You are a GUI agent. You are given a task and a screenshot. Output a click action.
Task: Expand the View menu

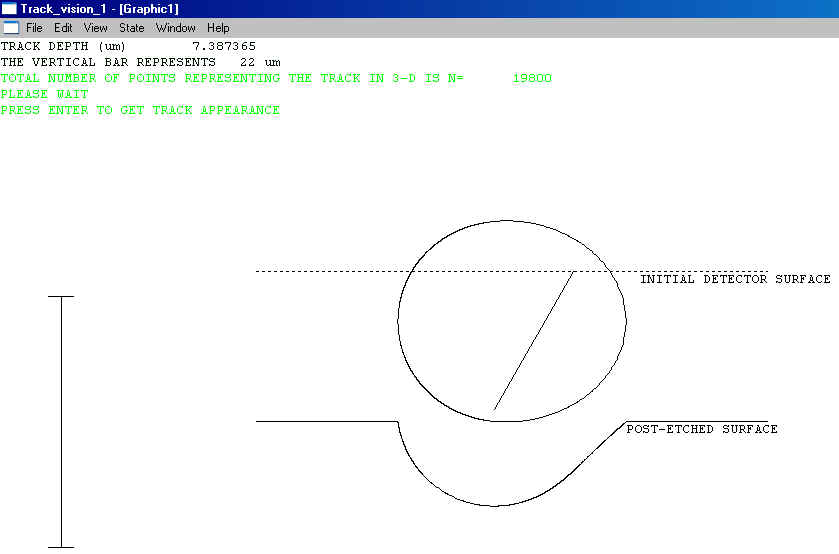pos(95,28)
